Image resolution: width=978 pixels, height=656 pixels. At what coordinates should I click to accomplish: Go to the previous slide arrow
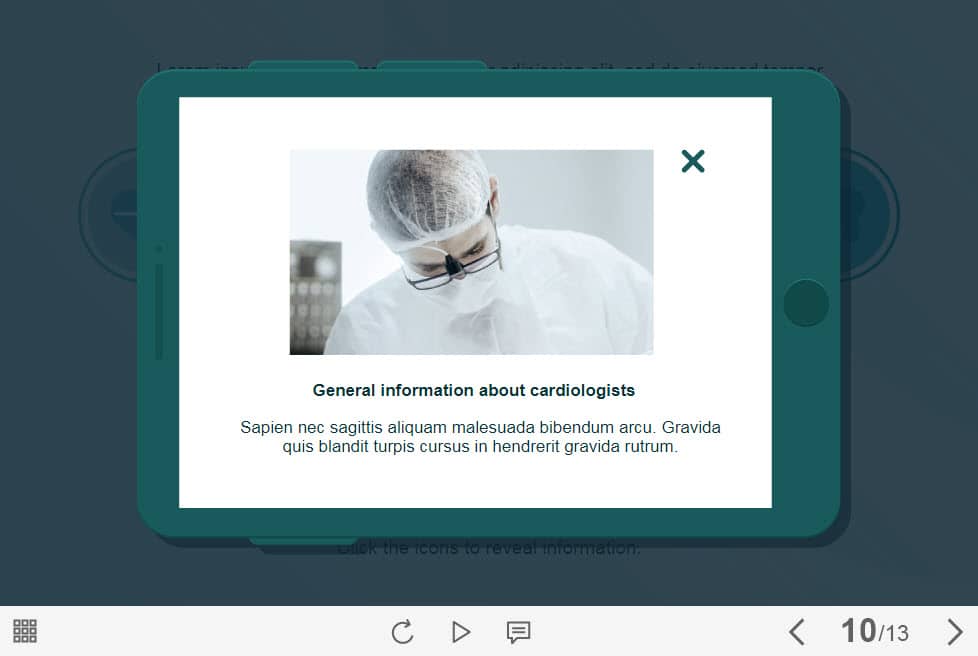click(796, 632)
